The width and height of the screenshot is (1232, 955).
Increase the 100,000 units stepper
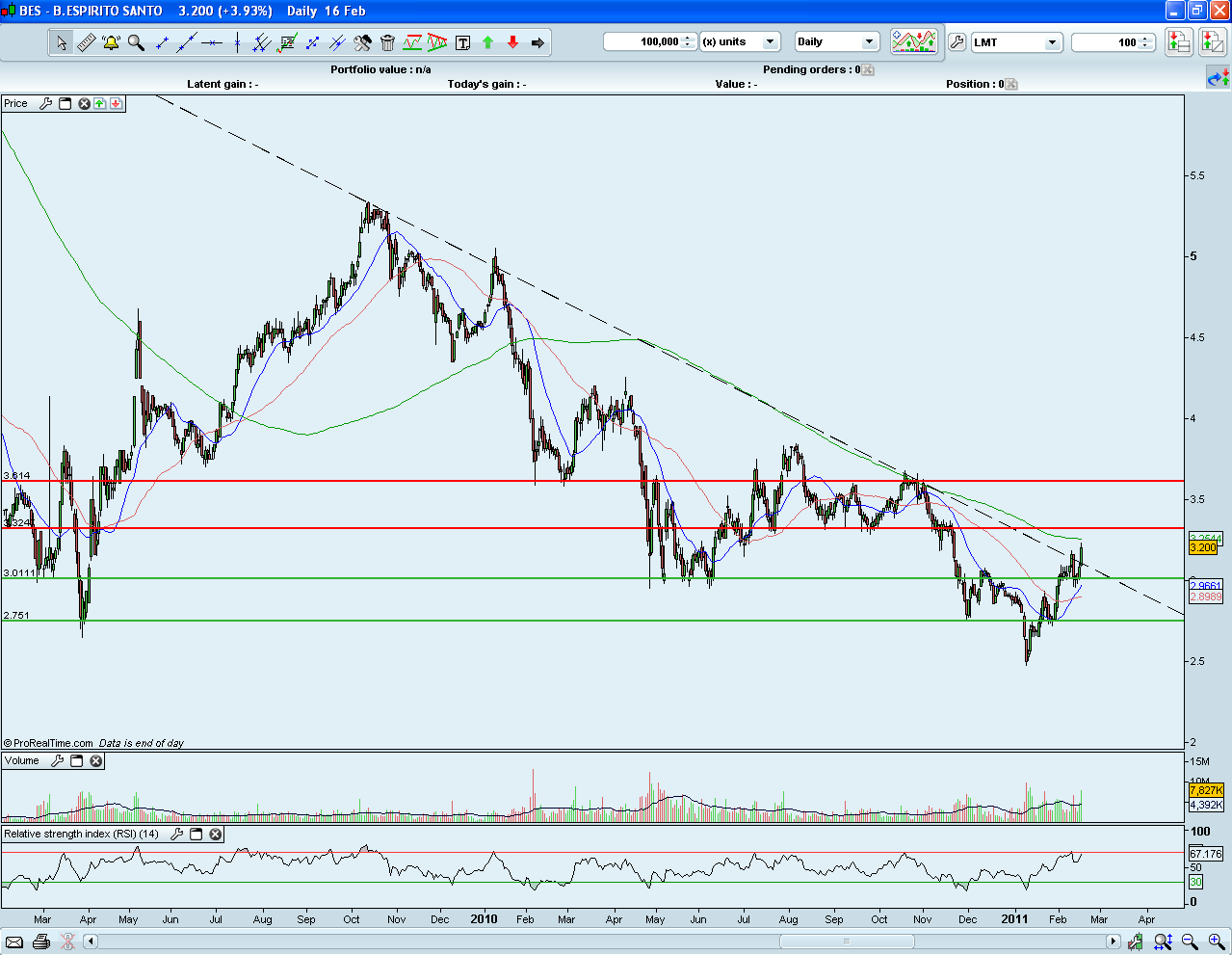(689, 39)
